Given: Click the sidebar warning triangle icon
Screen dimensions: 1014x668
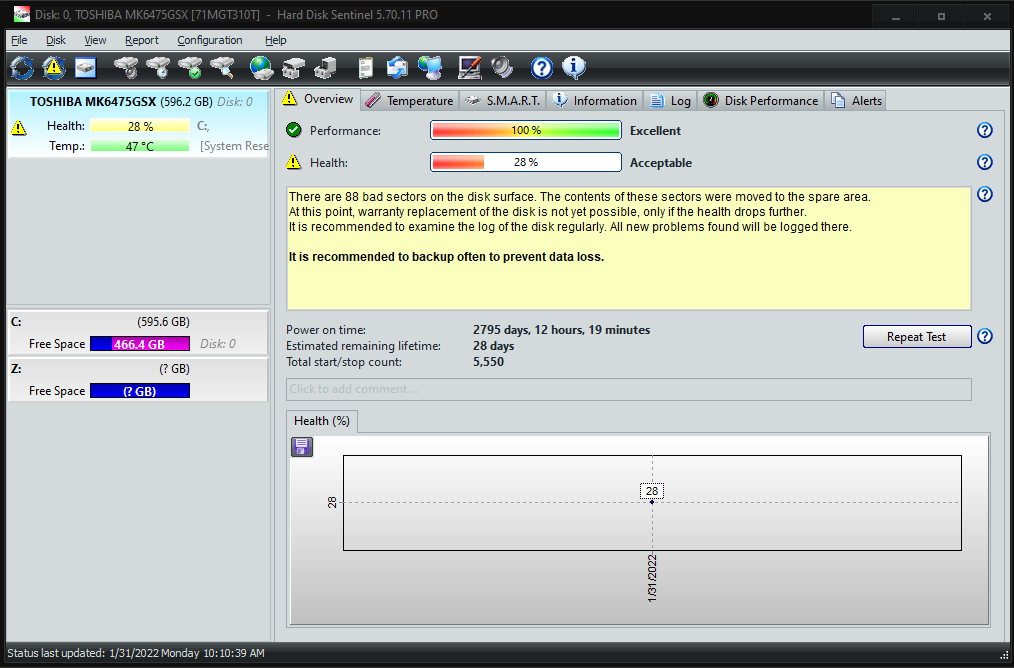Looking at the screenshot, I should tap(19, 128).
